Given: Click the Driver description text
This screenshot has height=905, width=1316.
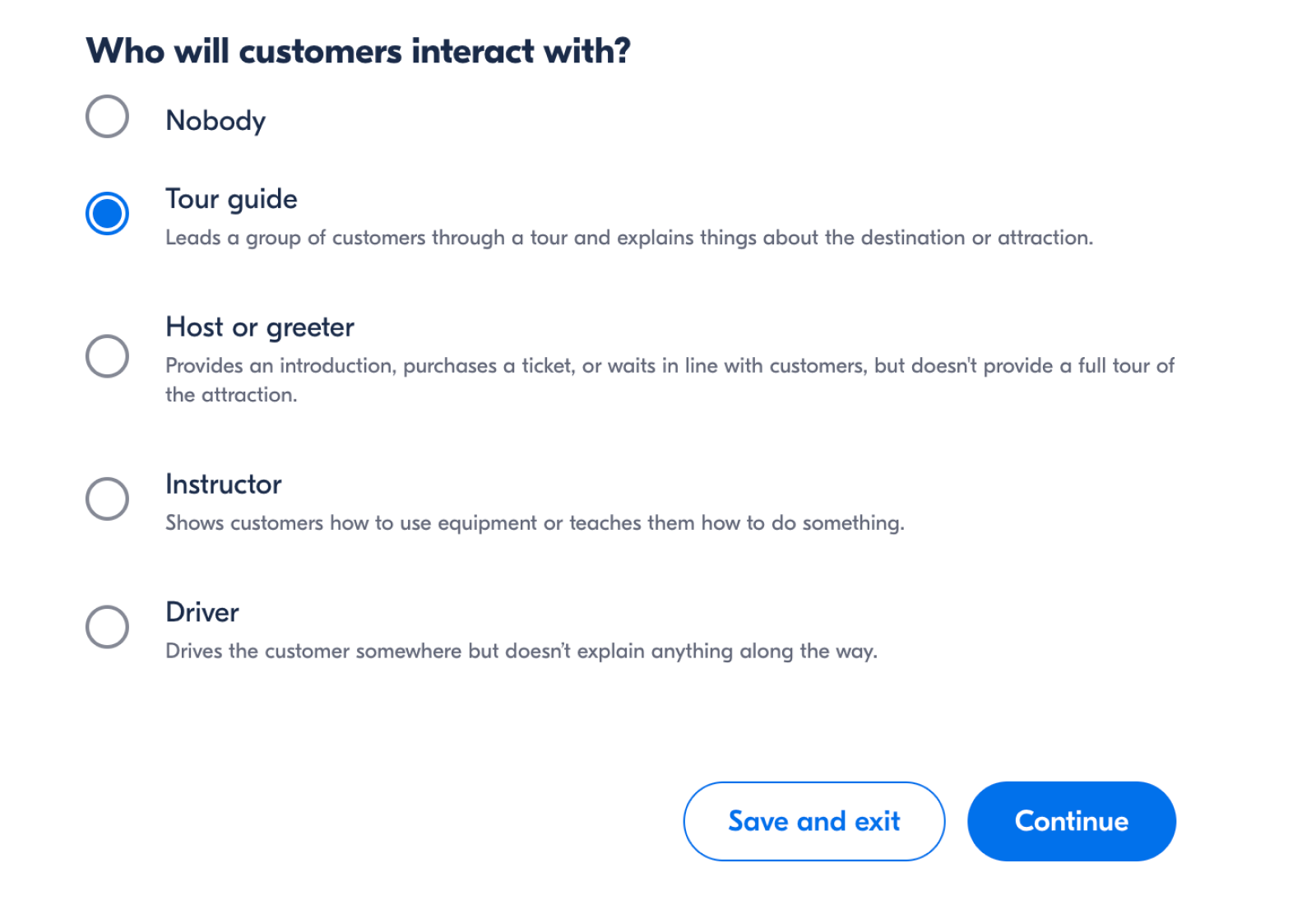Looking at the screenshot, I should 521,651.
